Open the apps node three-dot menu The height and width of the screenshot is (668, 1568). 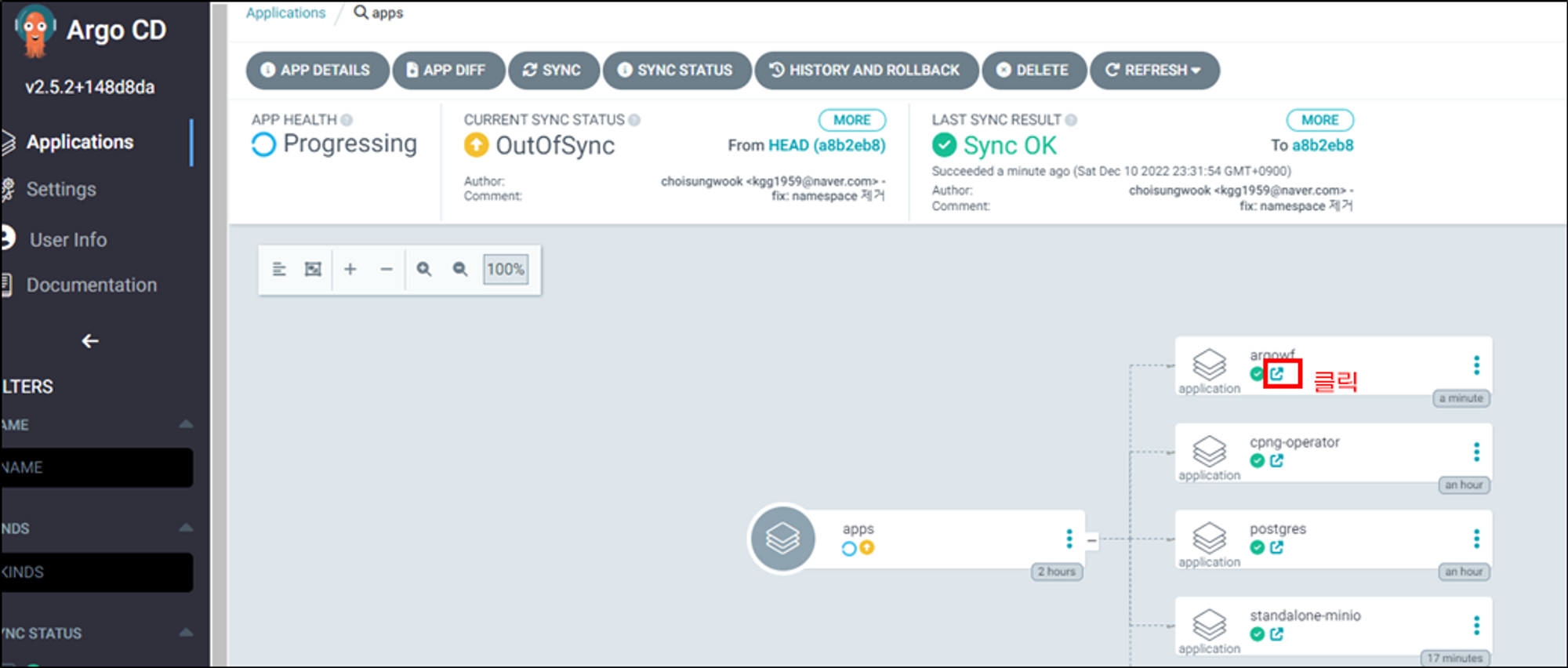point(1069,538)
